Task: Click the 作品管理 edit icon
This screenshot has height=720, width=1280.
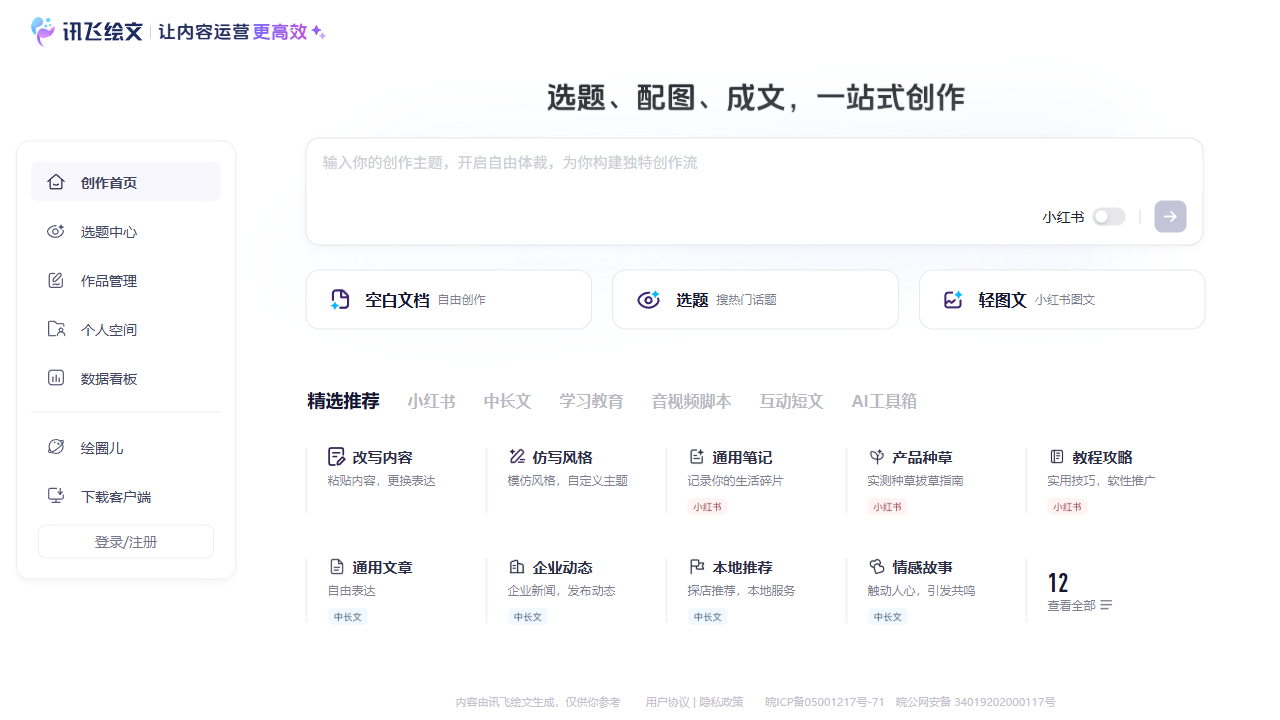Action: click(x=56, y=281)
